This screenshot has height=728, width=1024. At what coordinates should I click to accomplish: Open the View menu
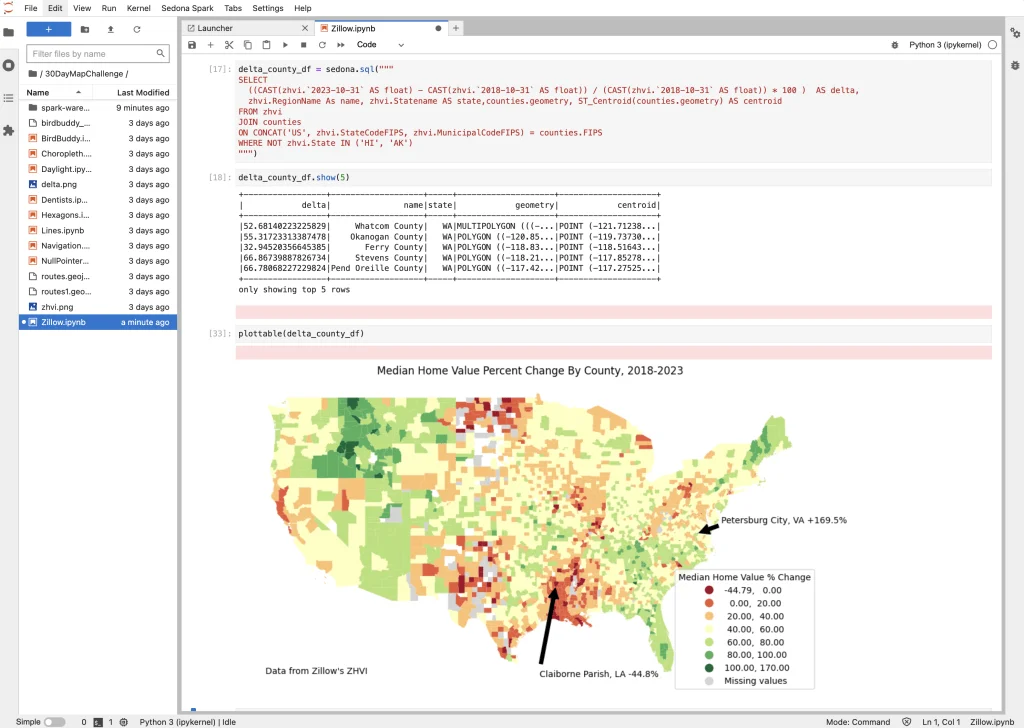[x=82, y=8]
